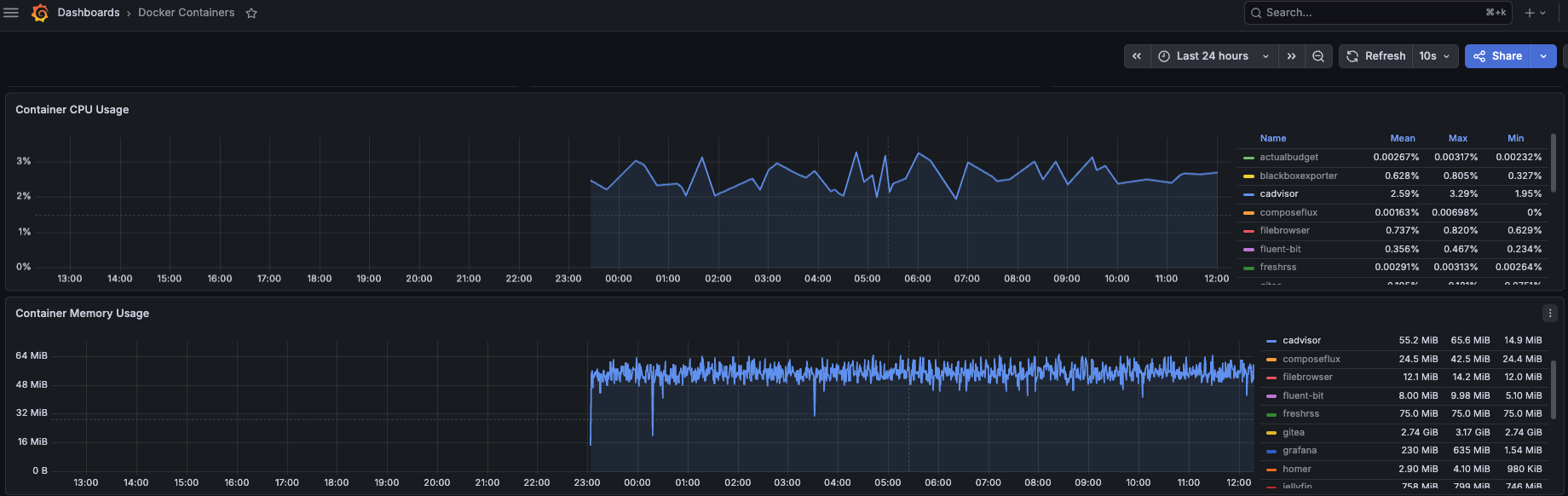Click the Grafana logo icon
Viewport: 1568px width, 496px height.
pos(39,13)
